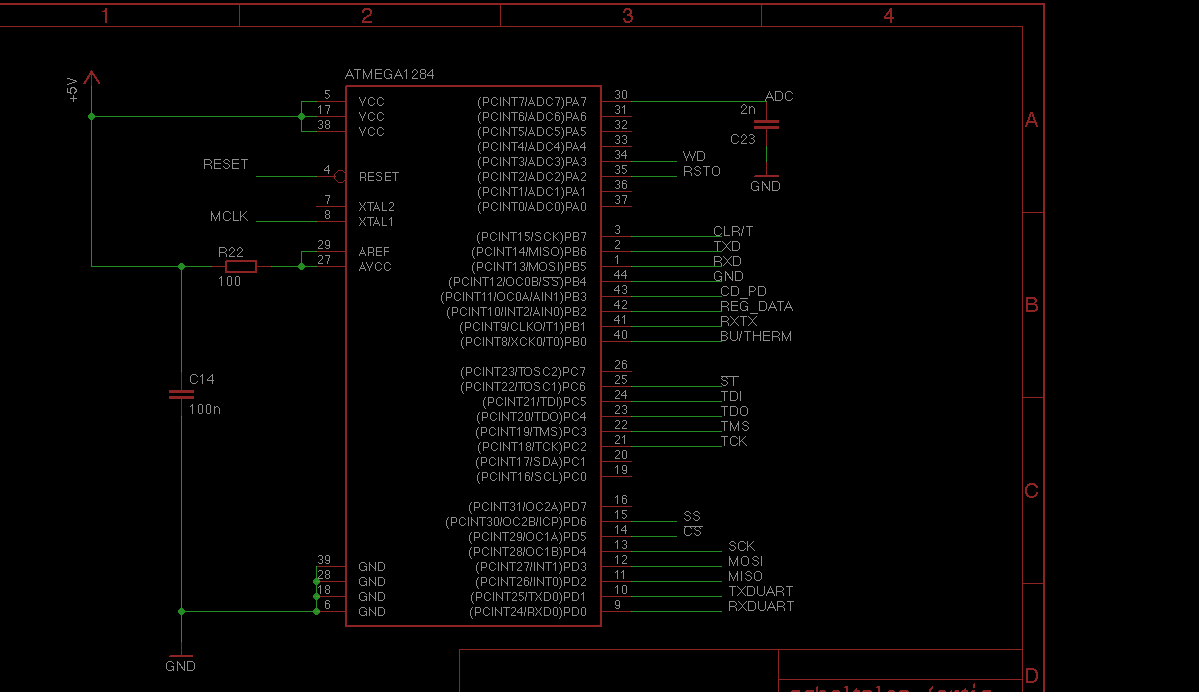1199x692 pixels.
Task: Select the ST net label on pin 25
Action: [x=729, y=381]
